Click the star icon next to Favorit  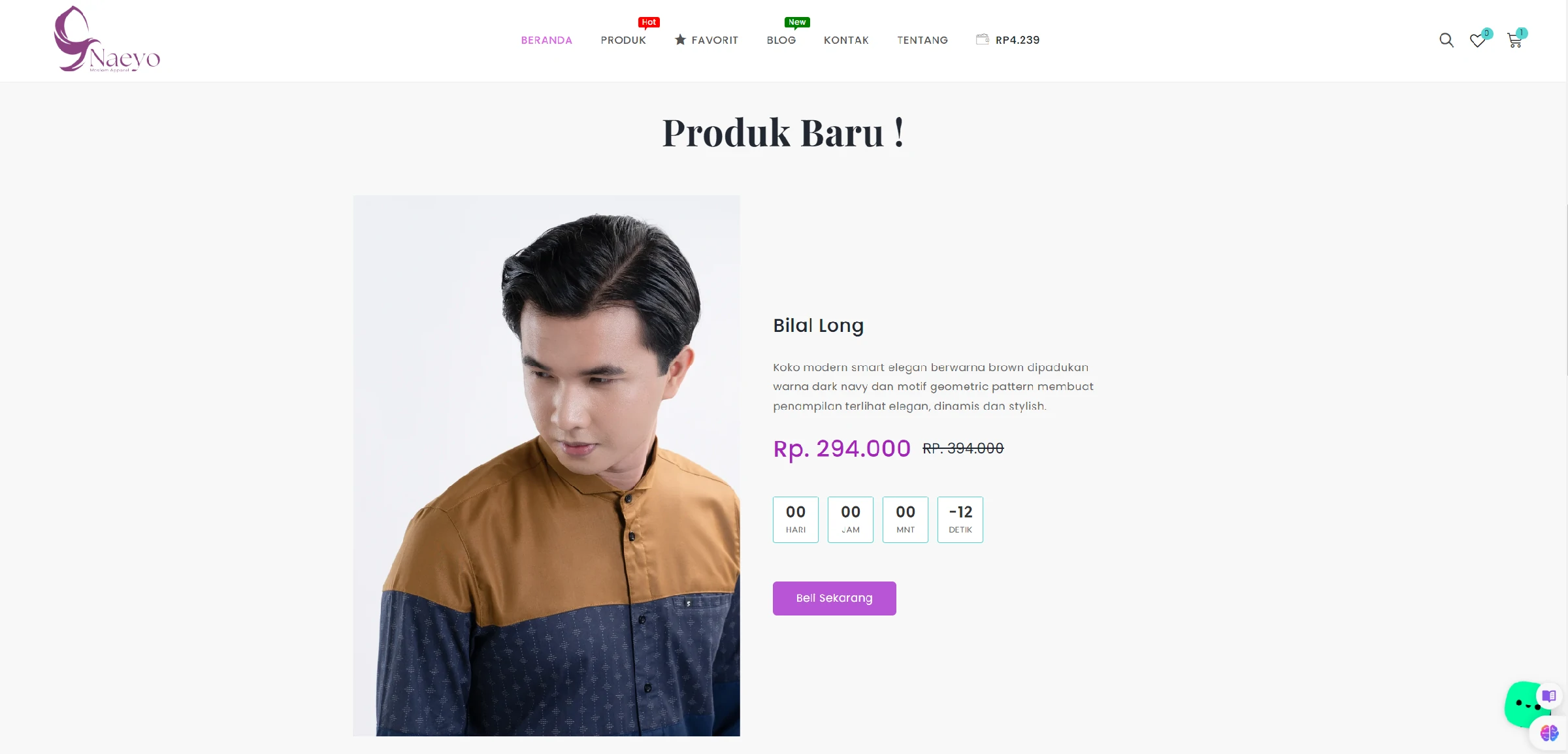pos(680,39)
